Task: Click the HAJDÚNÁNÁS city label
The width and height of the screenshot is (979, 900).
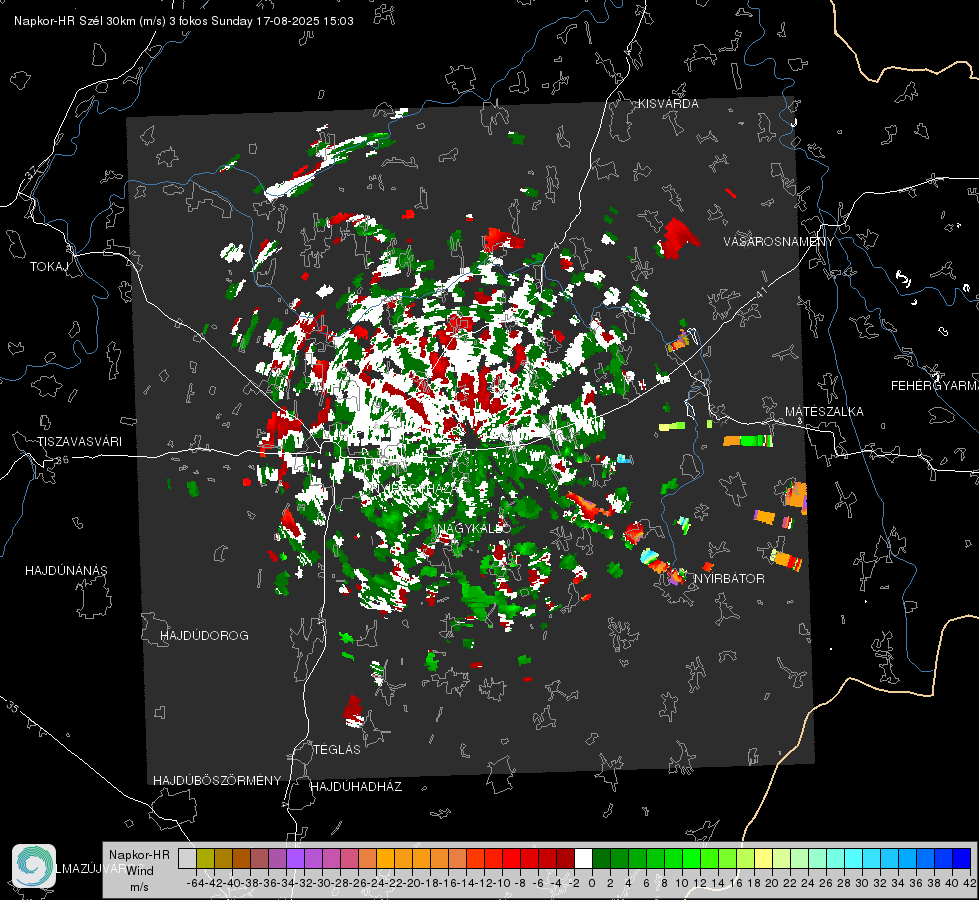Action: click(66, 570)
